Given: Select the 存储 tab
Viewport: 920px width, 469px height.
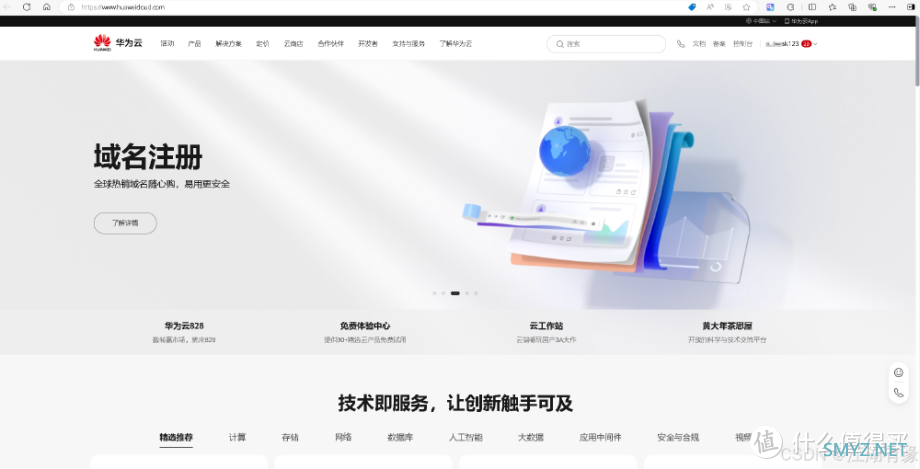Looking at the screenshot, I should 290,437.
